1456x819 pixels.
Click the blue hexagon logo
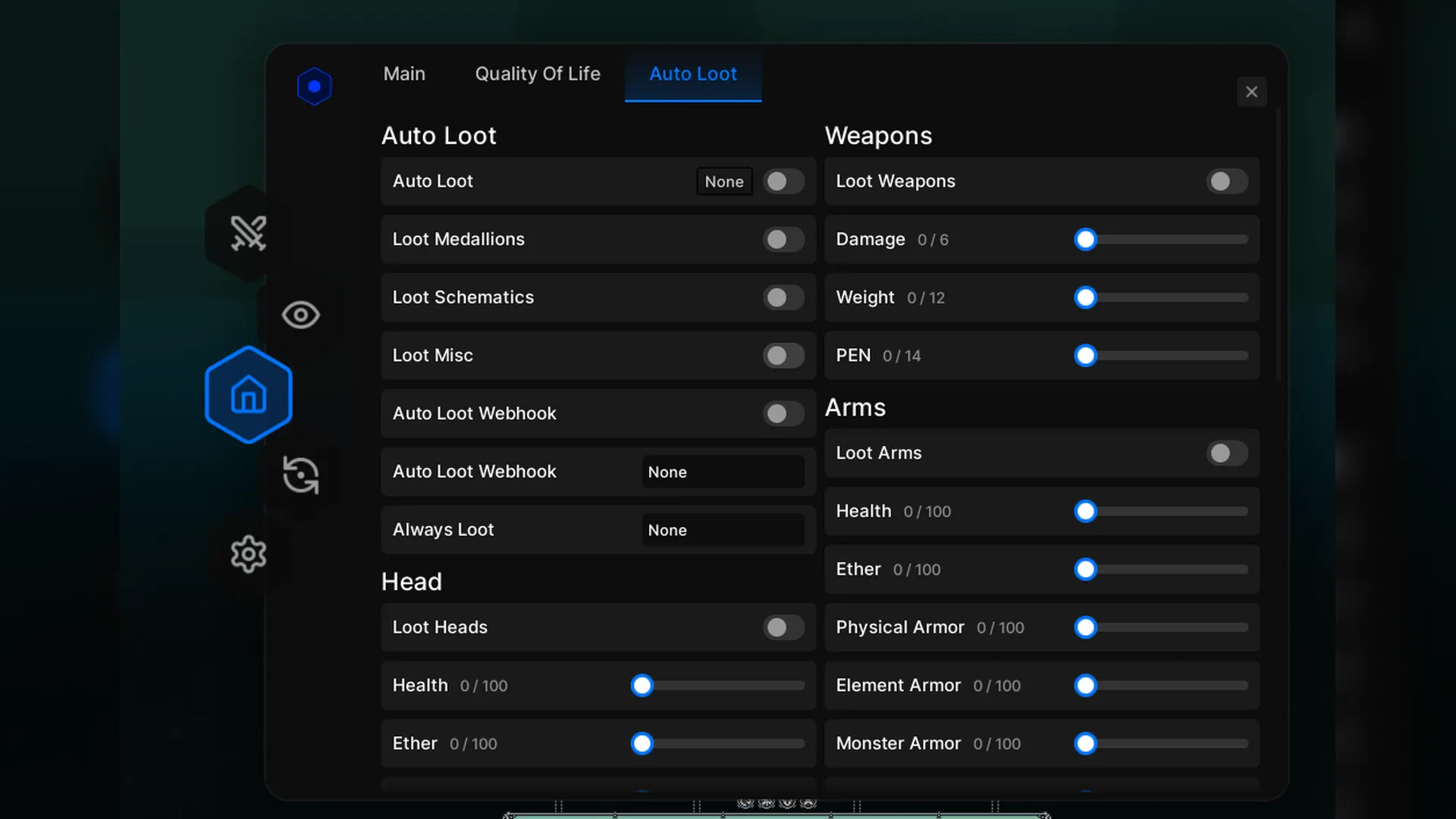pos(314,86)
